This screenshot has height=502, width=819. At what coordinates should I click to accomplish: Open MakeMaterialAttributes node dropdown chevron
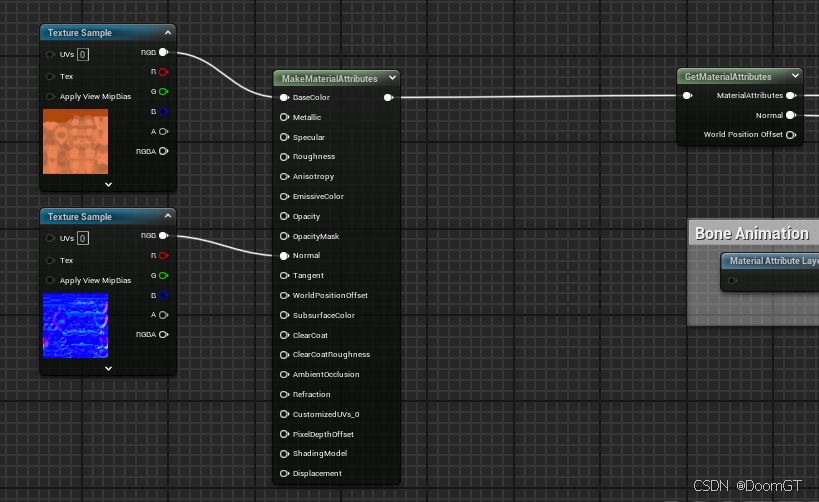pyautogui.click(x=392, y=78)
